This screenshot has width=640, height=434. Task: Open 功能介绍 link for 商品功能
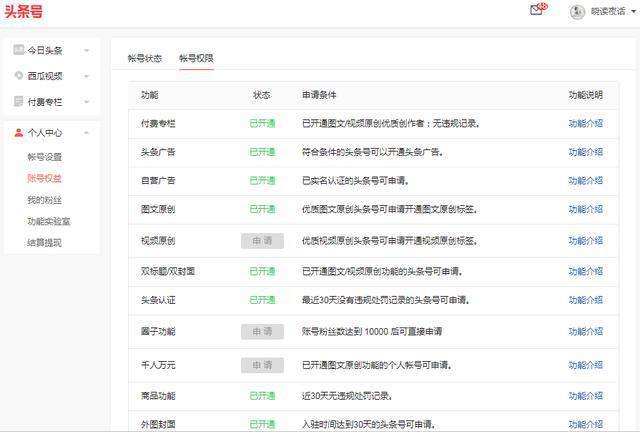[x=586, y=396]
